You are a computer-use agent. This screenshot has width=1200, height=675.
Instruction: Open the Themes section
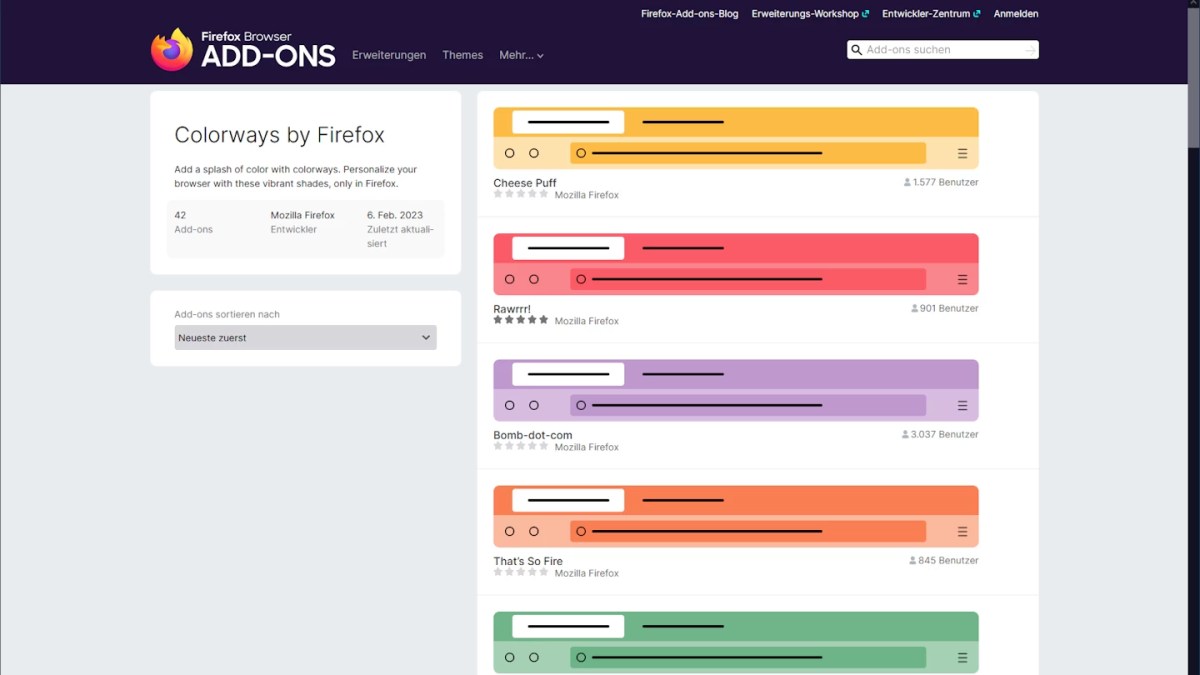point(463,55)
